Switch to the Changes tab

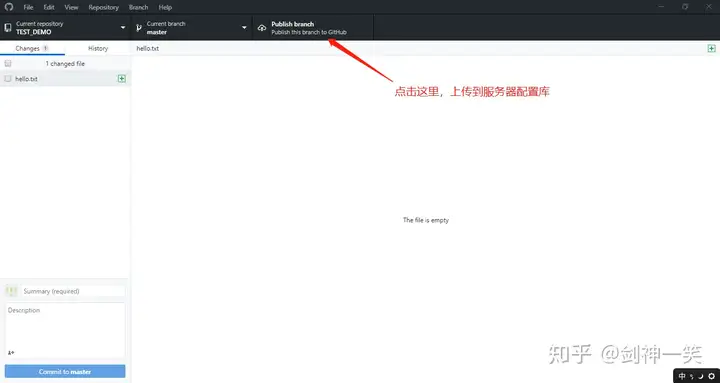coord(32,48)
